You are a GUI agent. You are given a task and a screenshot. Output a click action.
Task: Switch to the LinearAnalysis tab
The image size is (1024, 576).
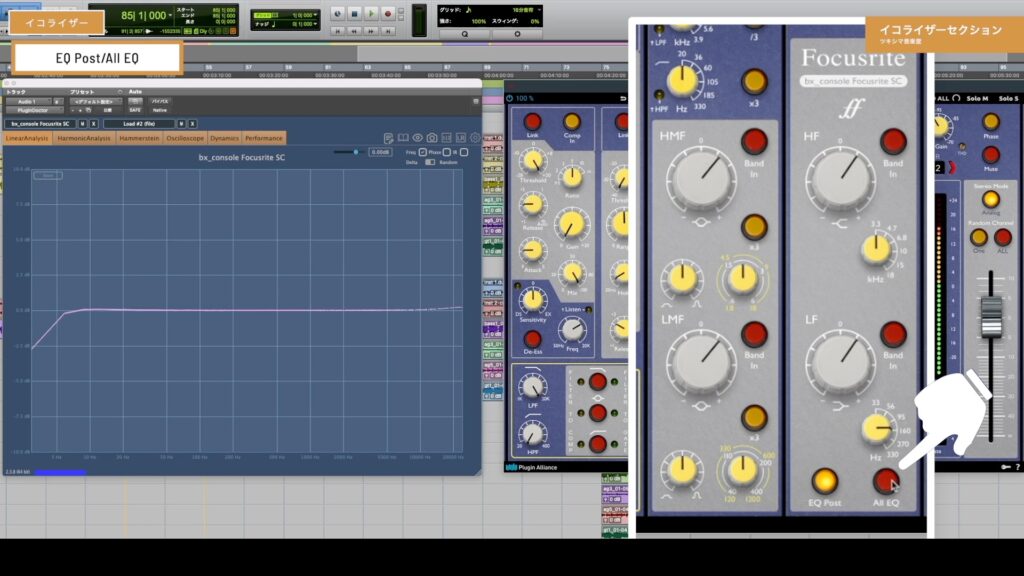(x=27, y=138)
